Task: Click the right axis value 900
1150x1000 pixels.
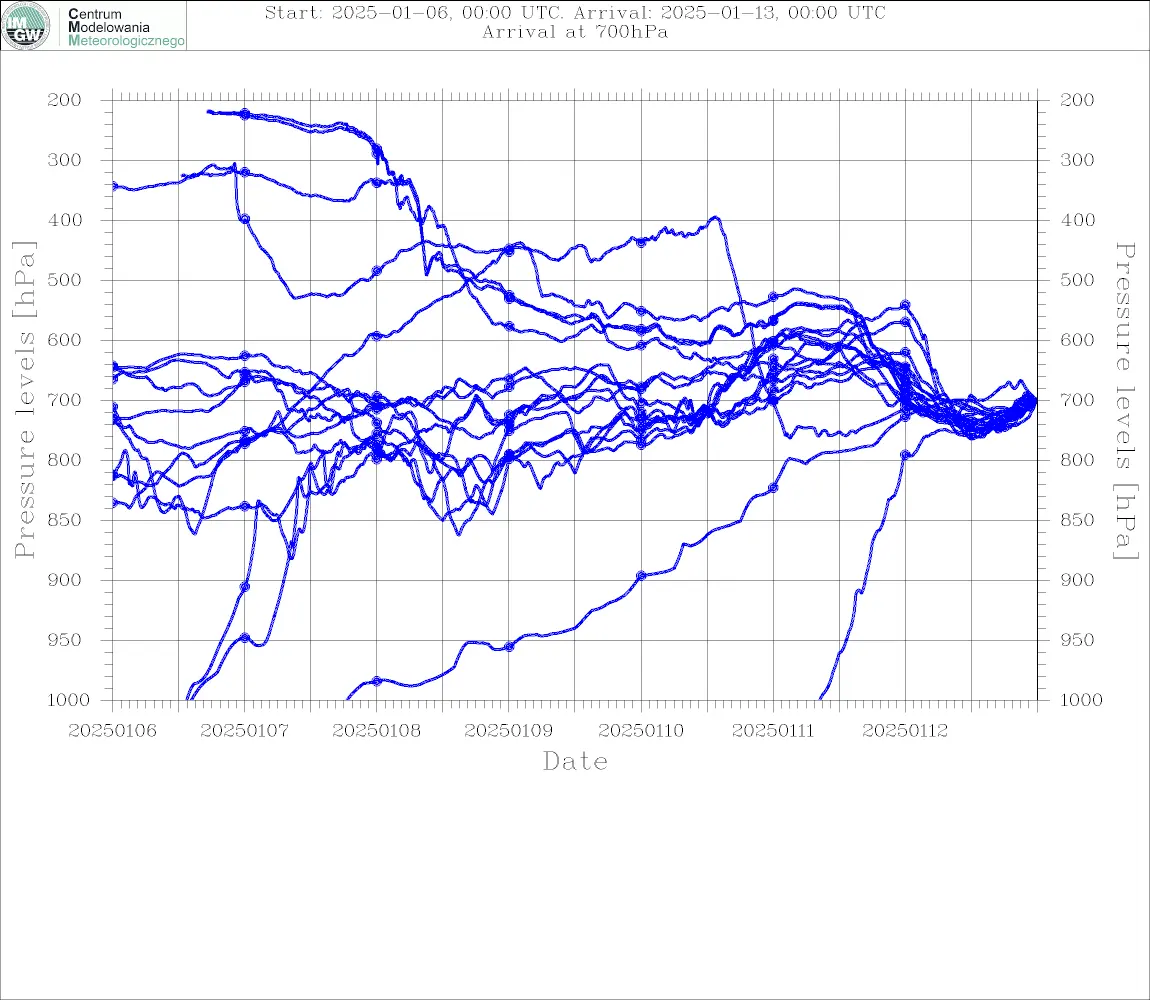Action: click(1077, 580)
